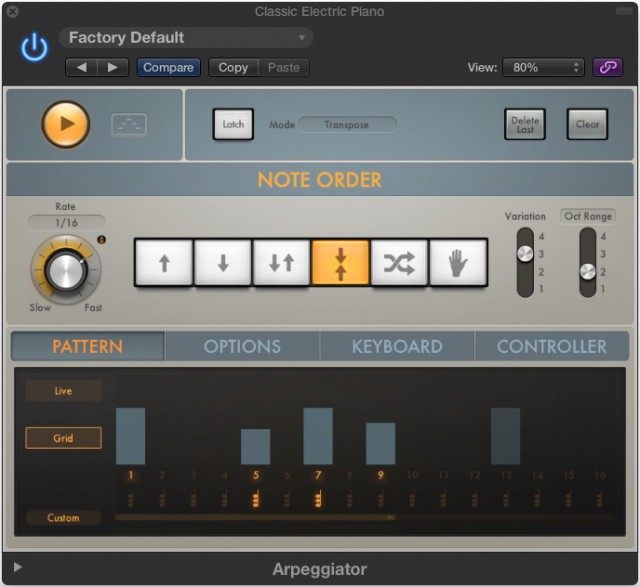Click the Oct Range slider handle
This screenshot has height=587, width=640.
[587, 271]
